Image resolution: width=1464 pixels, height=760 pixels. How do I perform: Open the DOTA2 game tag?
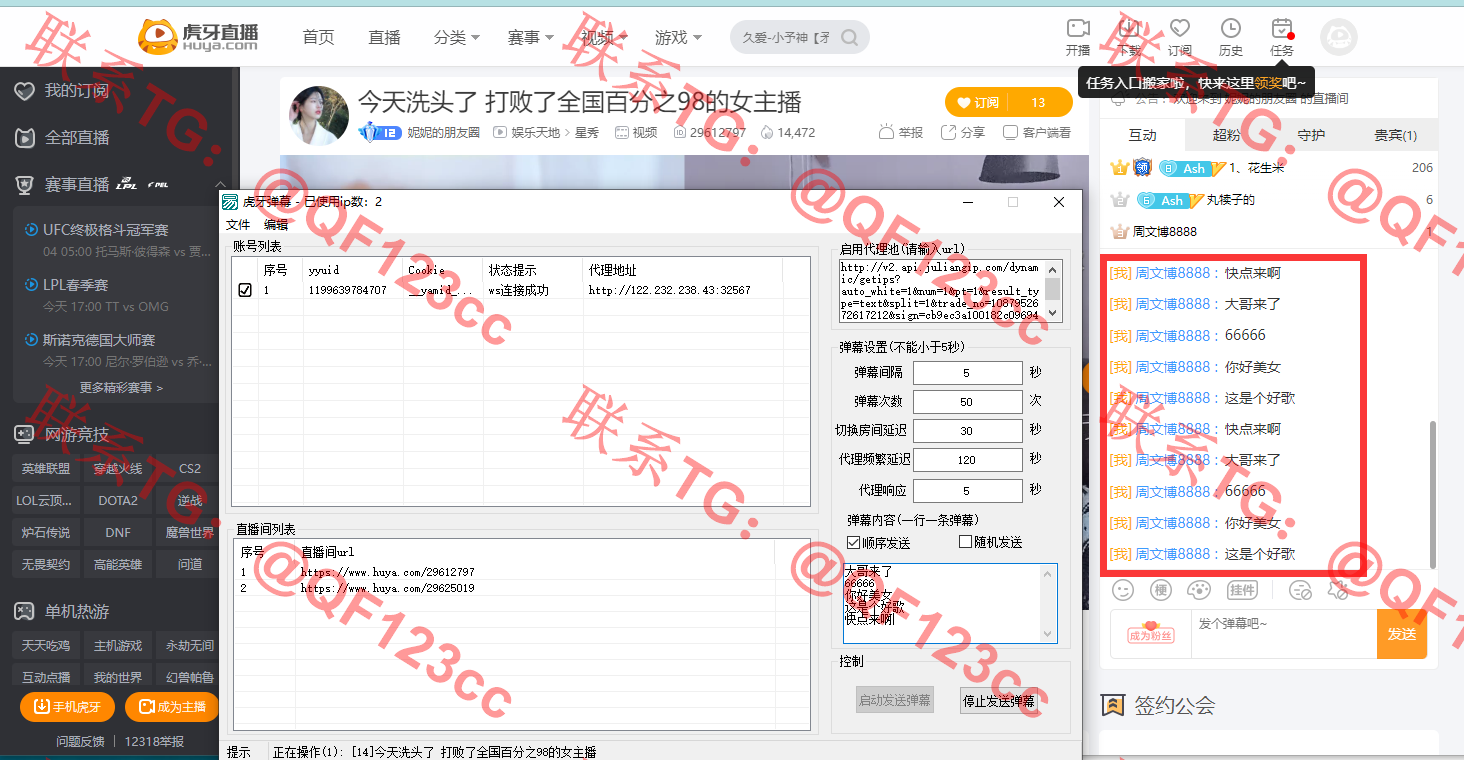click(118, 500)
